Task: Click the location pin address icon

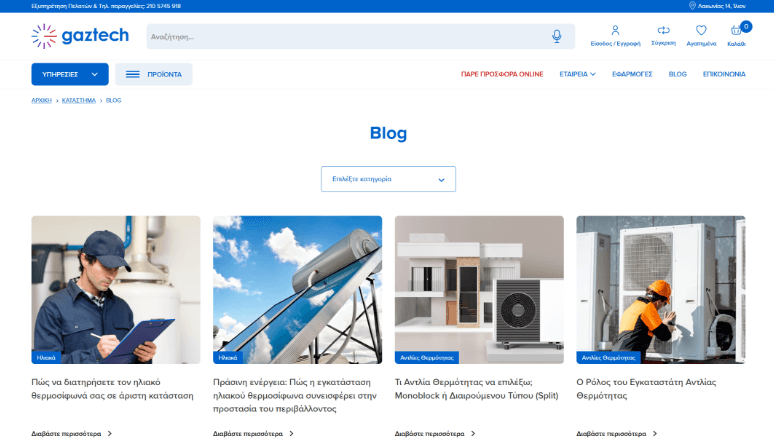Action: tap(692, 5)
